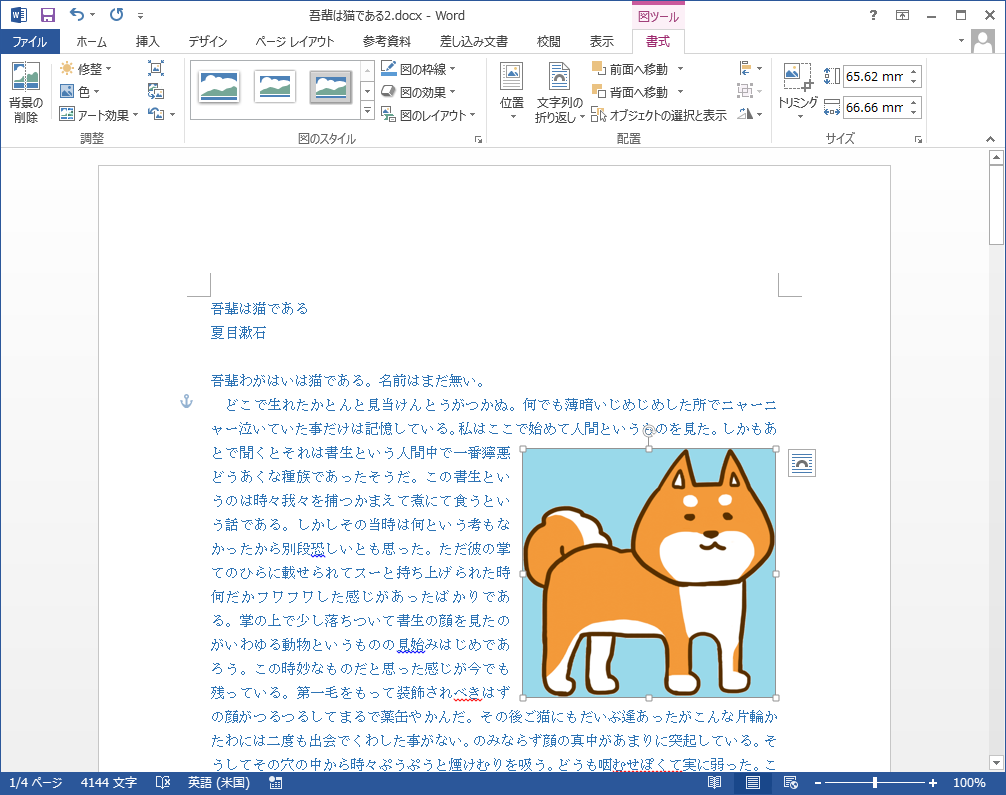Screen dimensions: 1006x795
Task: Open 修整 (Corrections) menu
Action: click(85, 69)
